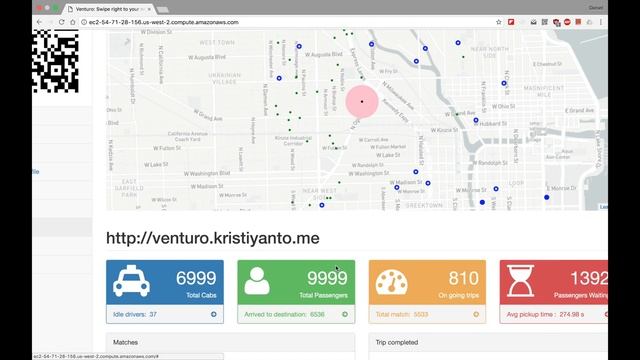Screen dimensions: 640x360
Task: Click the blue marker beside W Hubbard St
Action: click(x=476, y=120)
